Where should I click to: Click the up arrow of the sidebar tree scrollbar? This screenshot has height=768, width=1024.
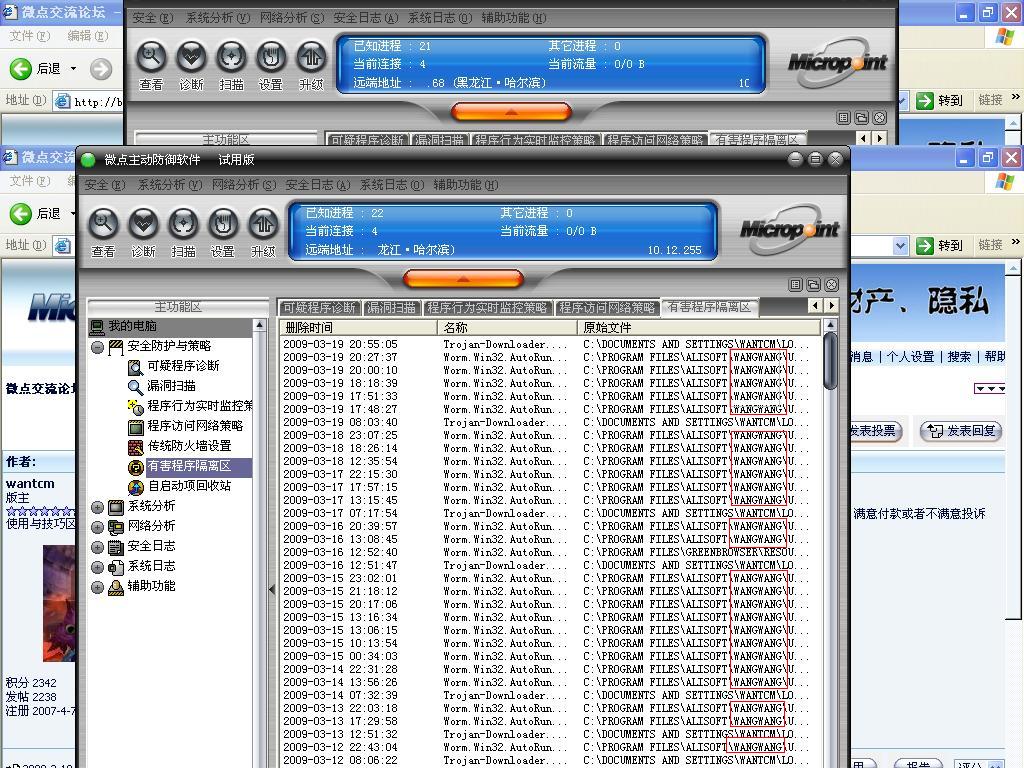[x=260, y=325]
